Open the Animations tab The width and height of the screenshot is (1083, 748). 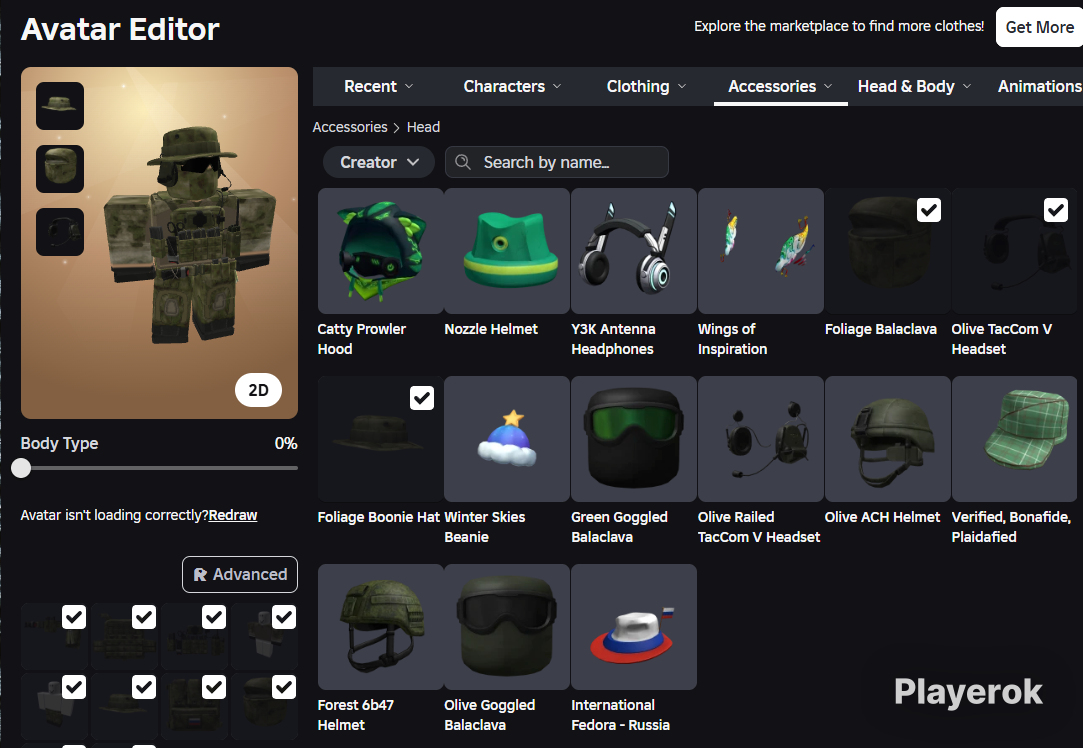click(x=1039, y=86)
